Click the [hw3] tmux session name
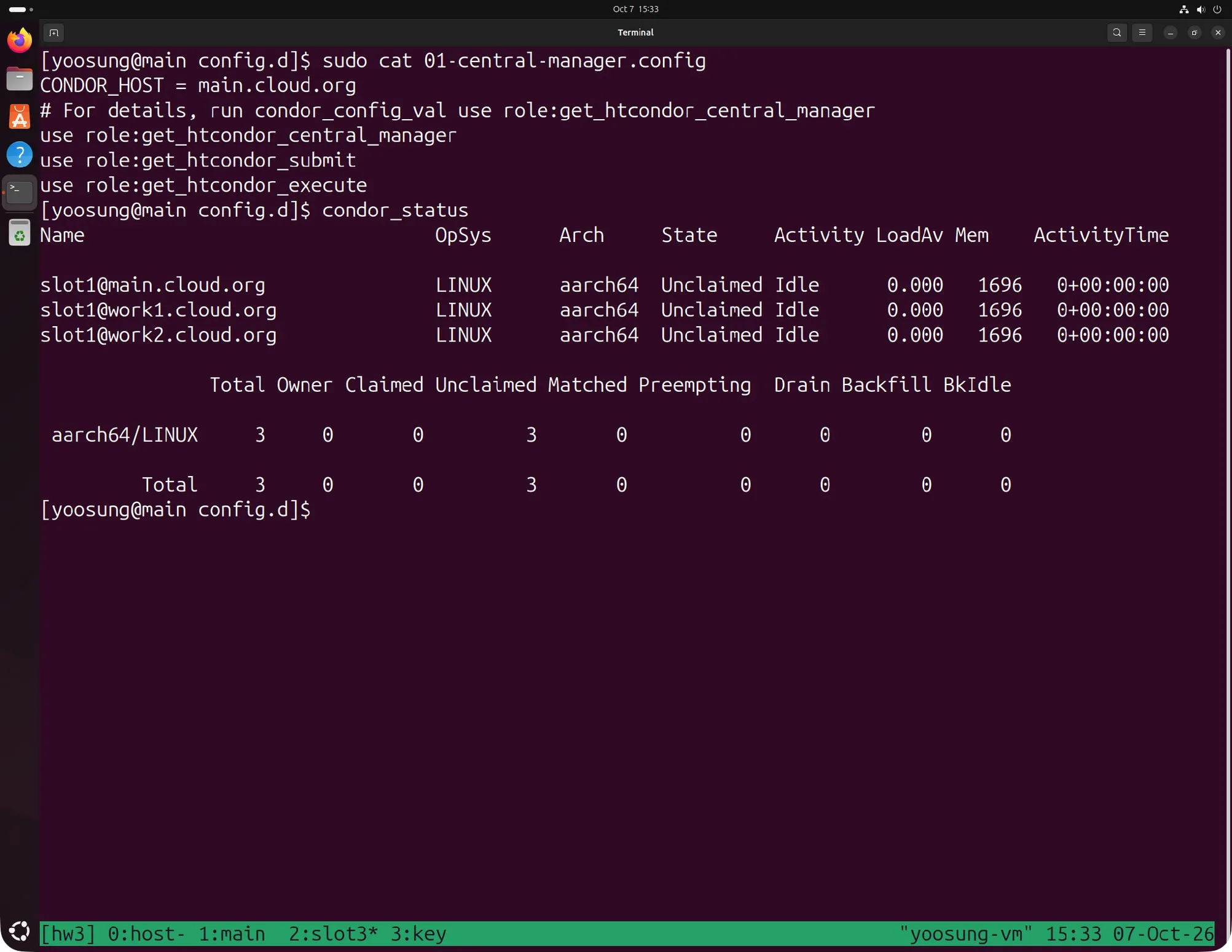Viewport: 1232px width, 952px height. point(68,934)
